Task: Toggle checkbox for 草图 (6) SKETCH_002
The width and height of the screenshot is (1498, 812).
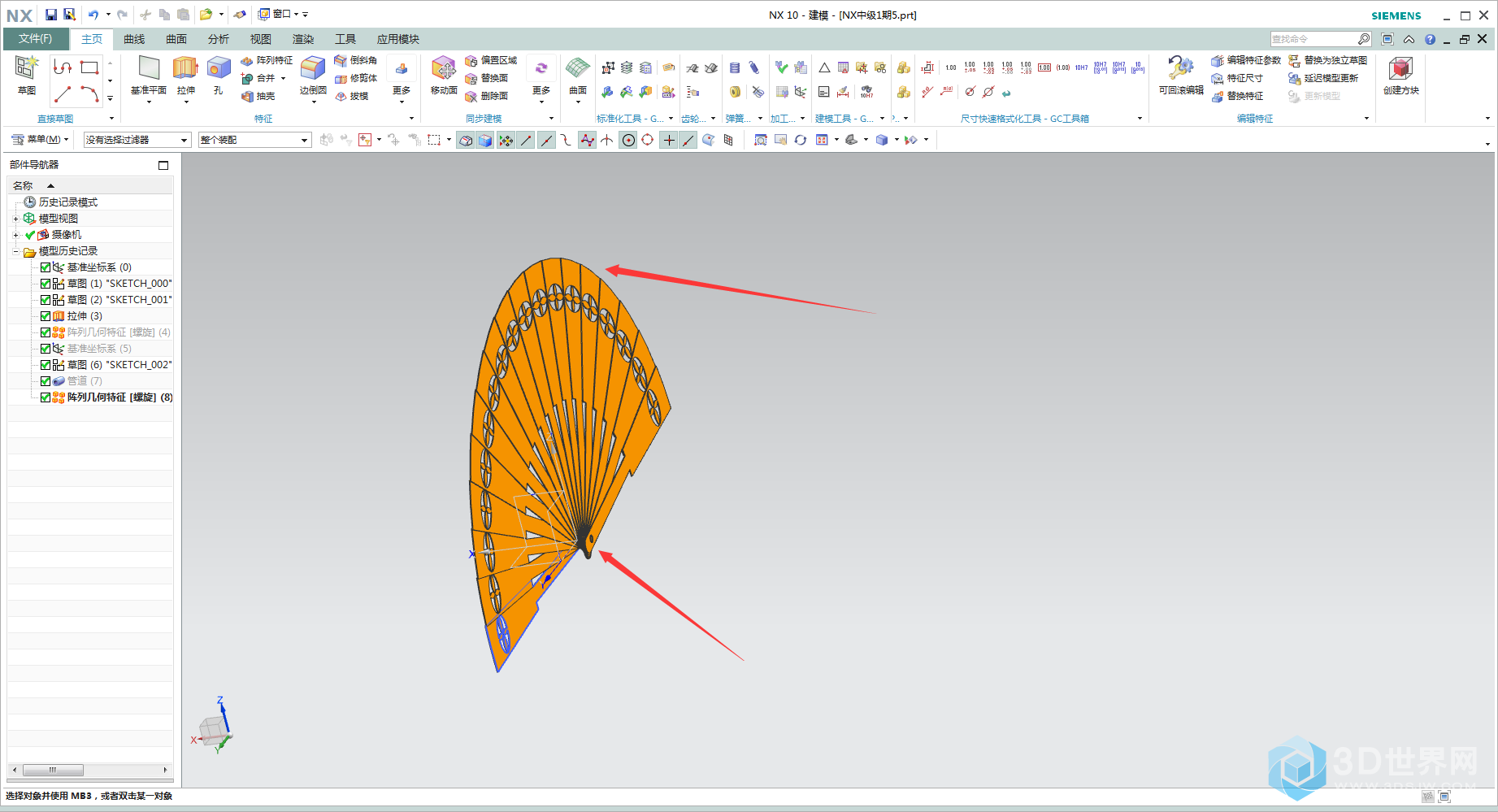Action: tap(46, 365)
